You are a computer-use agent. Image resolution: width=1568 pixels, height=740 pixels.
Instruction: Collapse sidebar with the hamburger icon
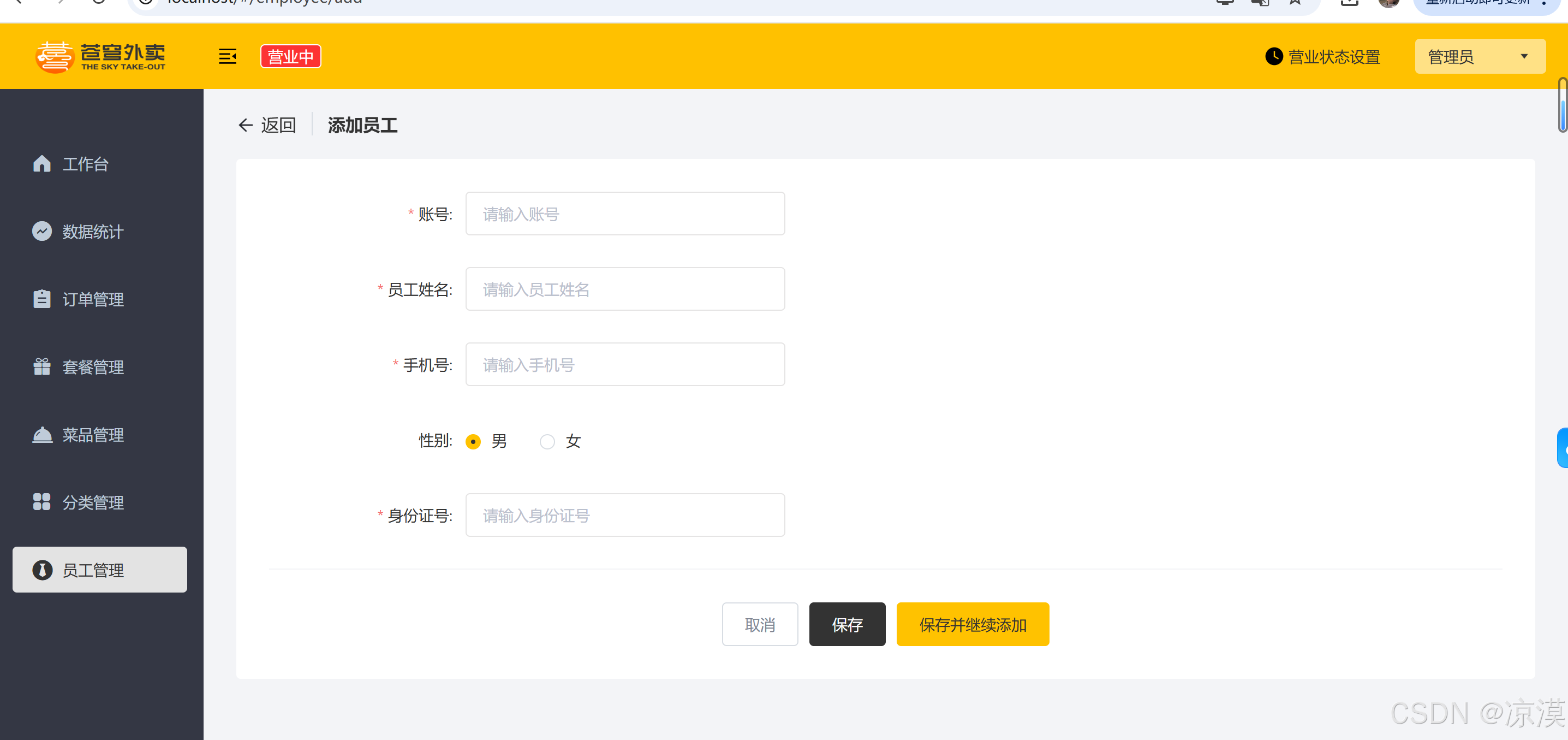[x=227, y=57]
